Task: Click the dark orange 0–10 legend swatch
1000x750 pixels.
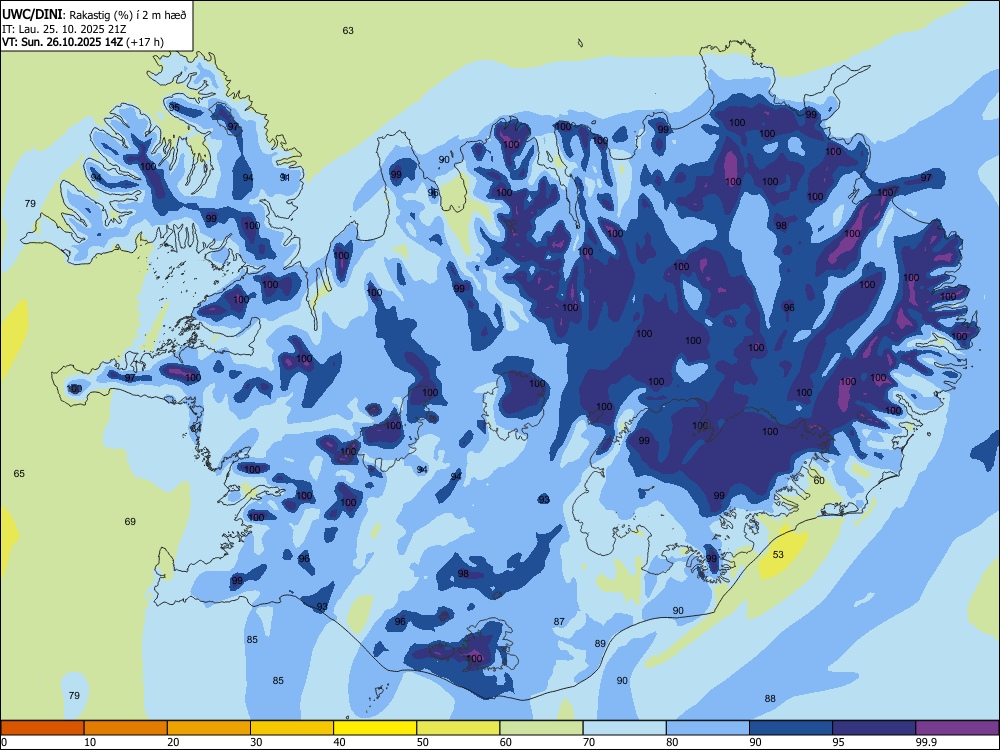Action: 42,728
